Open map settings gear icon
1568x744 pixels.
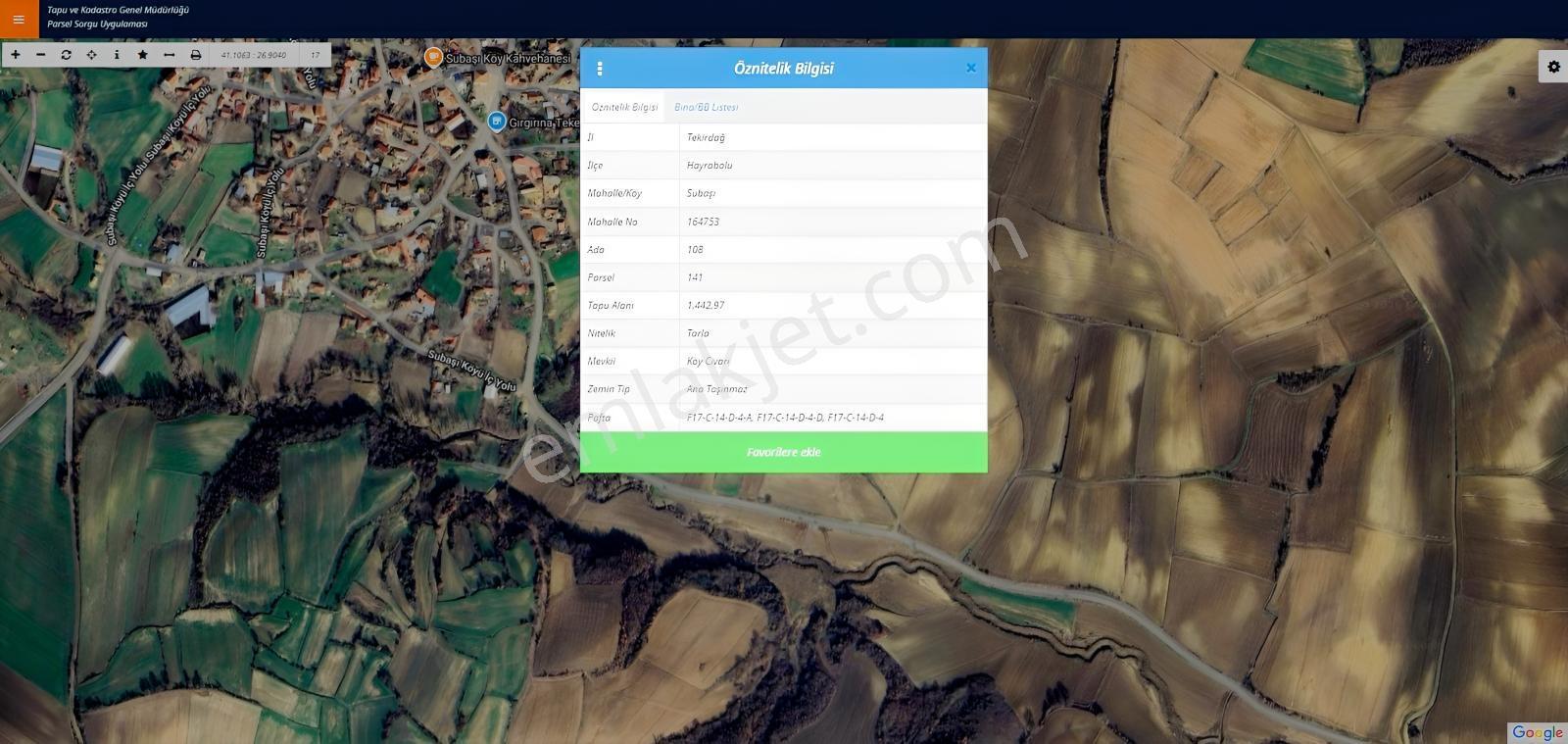[1553, 67]
